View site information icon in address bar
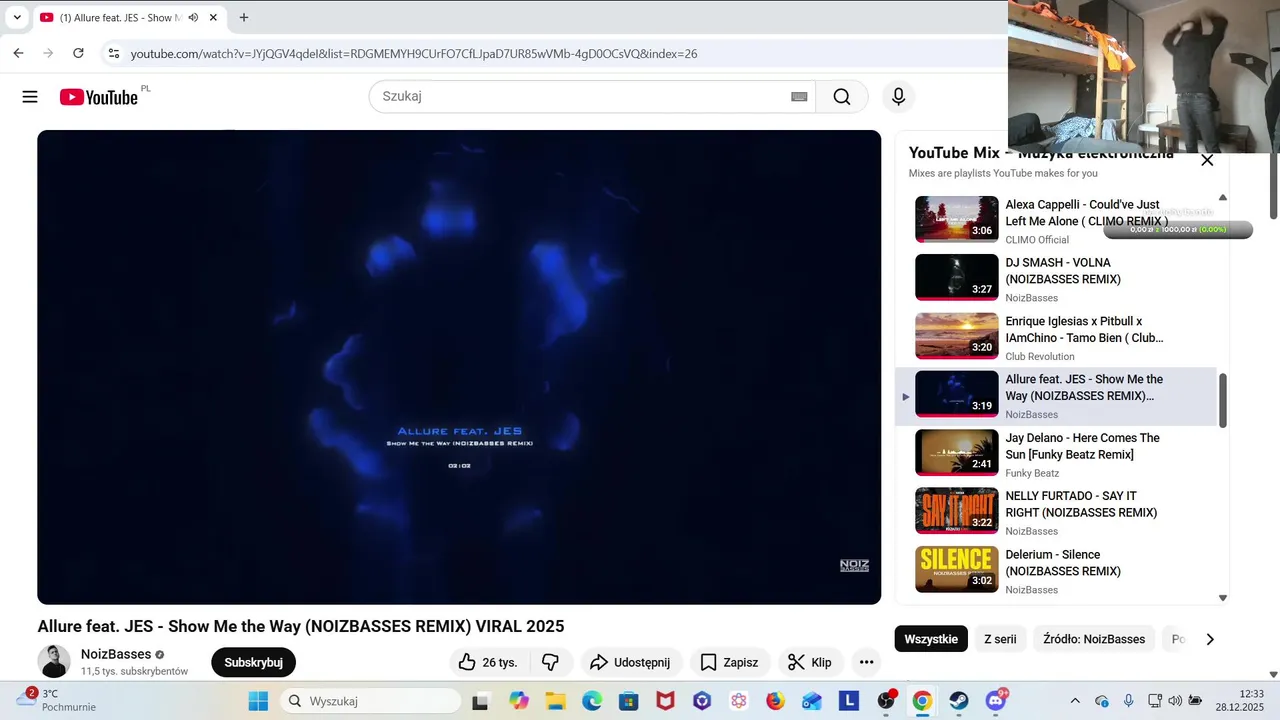The height and width of the screenshot is (720, 1280). coord(114,53)
